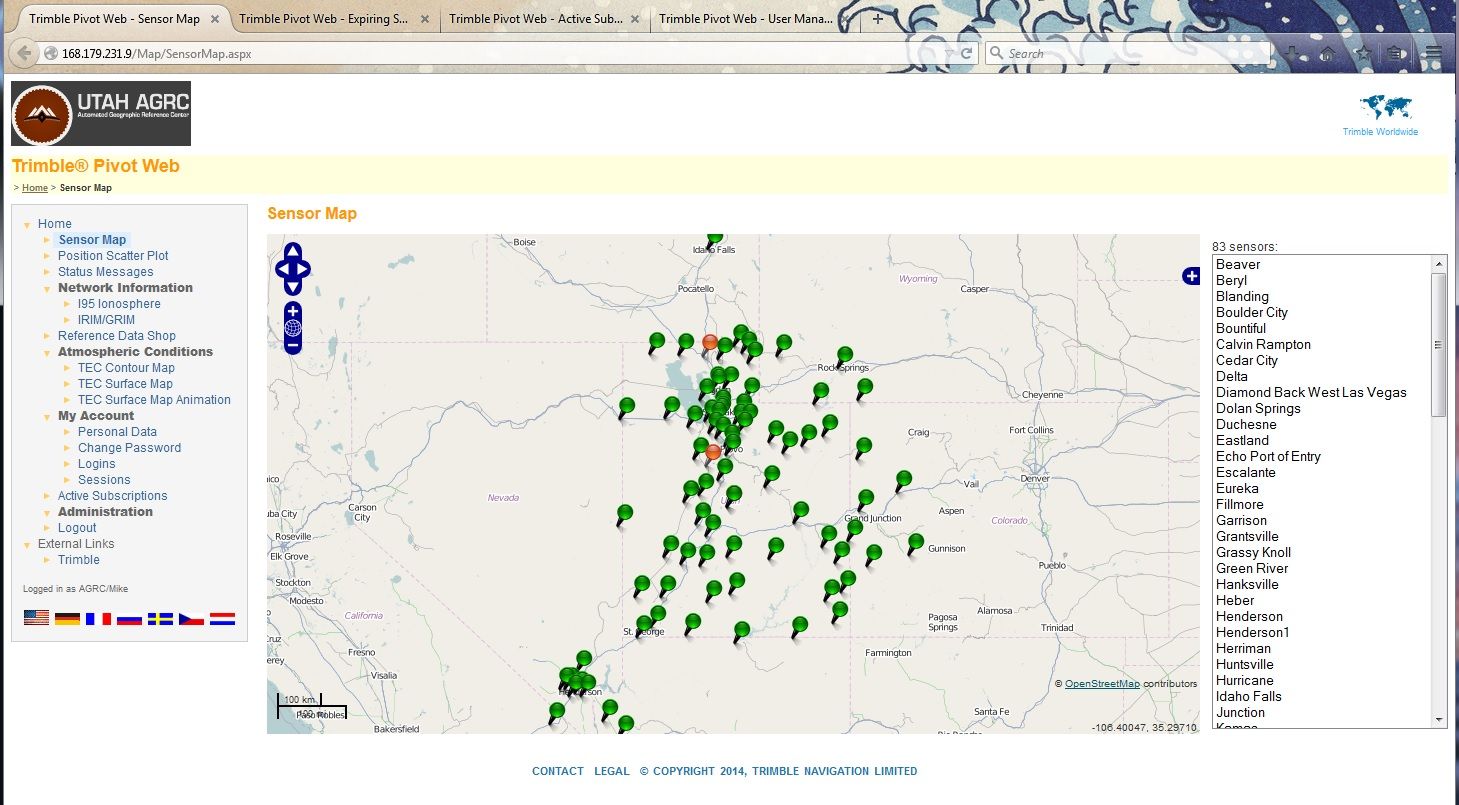This screenshot has width=1459, height=805.
Task: Show the bookmarks list icon
Action: click(1394, 53)
